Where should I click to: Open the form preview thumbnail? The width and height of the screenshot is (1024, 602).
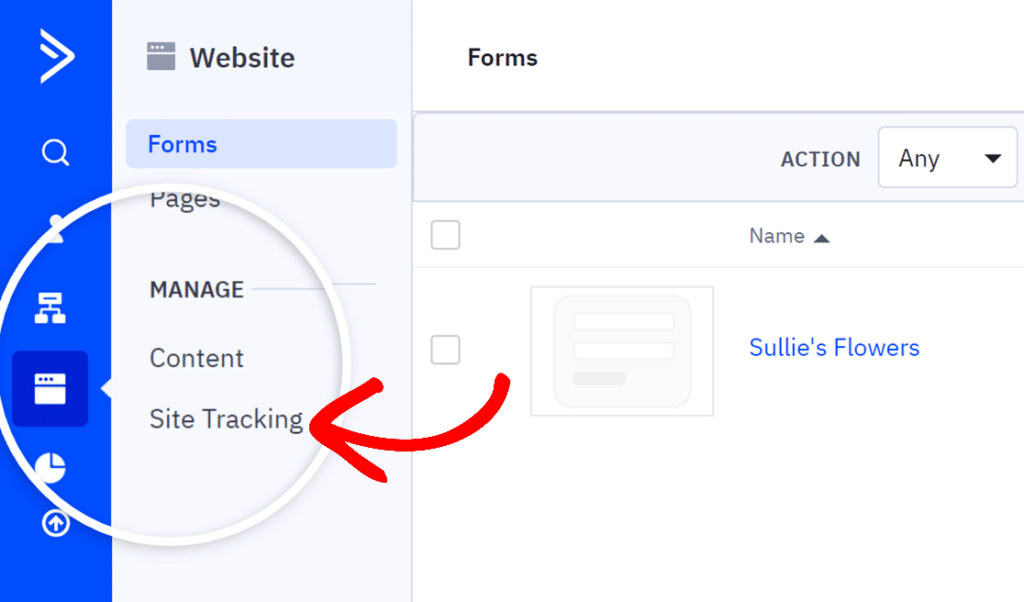pyautogui.click(x=621, y=352)
